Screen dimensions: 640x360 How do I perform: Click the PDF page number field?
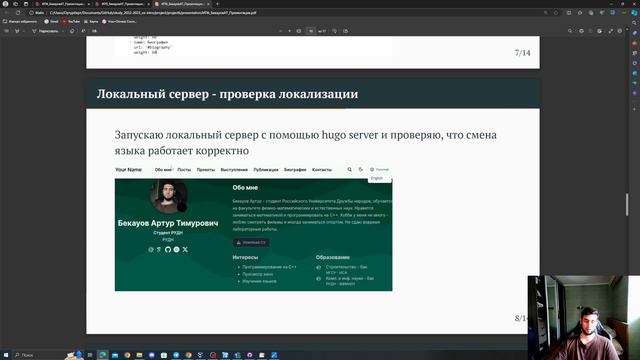pos(311,31)
